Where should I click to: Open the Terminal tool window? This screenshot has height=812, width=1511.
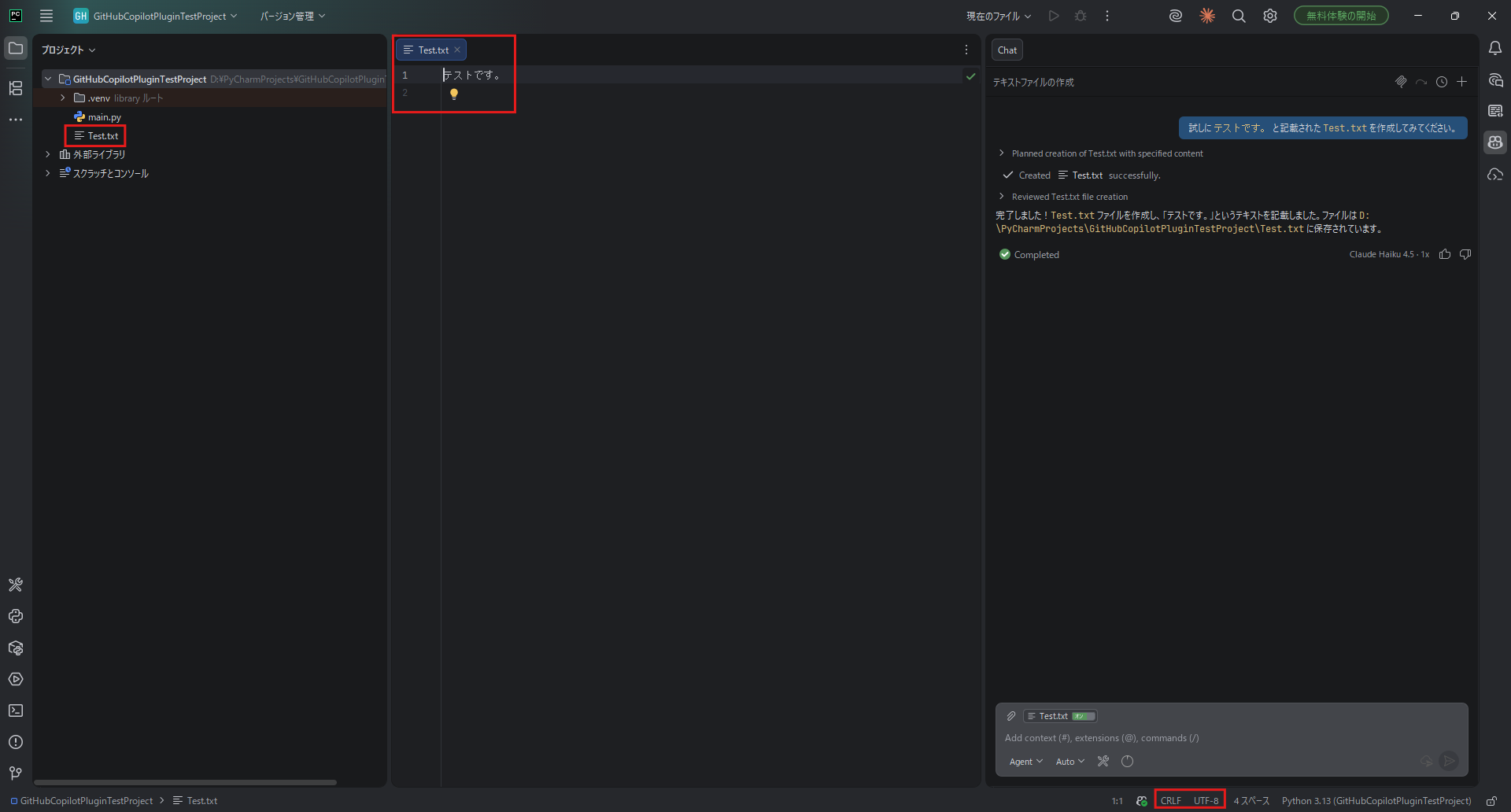(x=16, y=710)
